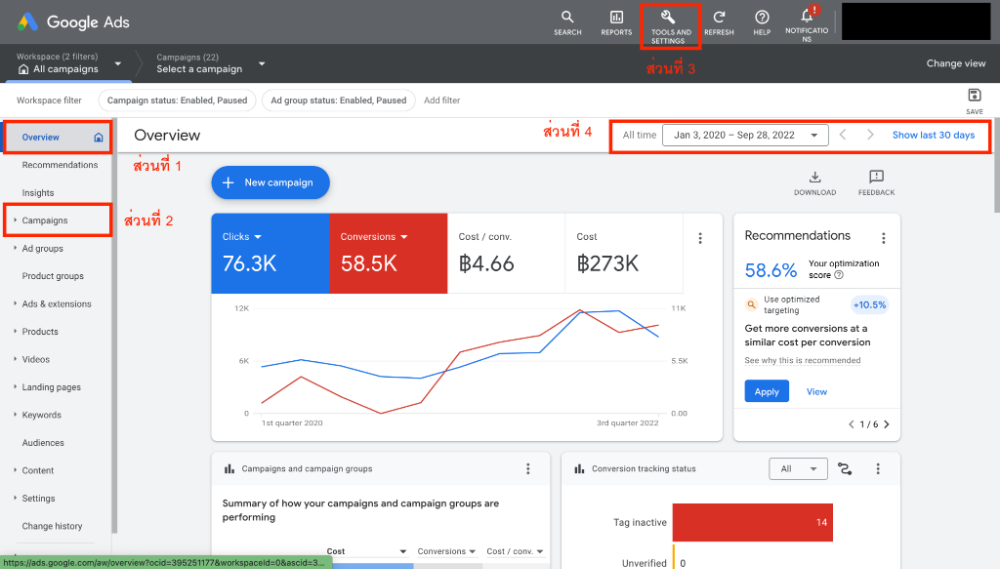Image resolution: width=1000 pixels, height=569 pixels.
Task: Click the +10.5% score uplift badge
Action: click(x=870, y=305)
